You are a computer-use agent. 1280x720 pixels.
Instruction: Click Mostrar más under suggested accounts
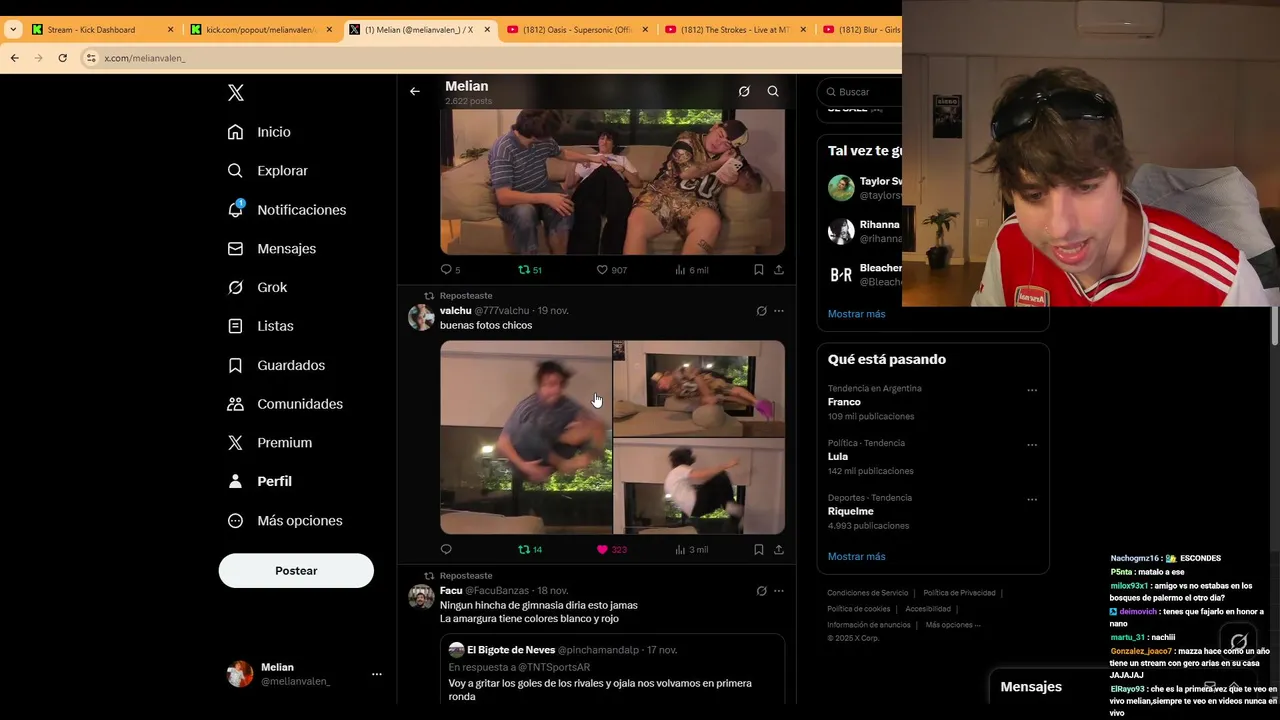(x=856, y=314)
